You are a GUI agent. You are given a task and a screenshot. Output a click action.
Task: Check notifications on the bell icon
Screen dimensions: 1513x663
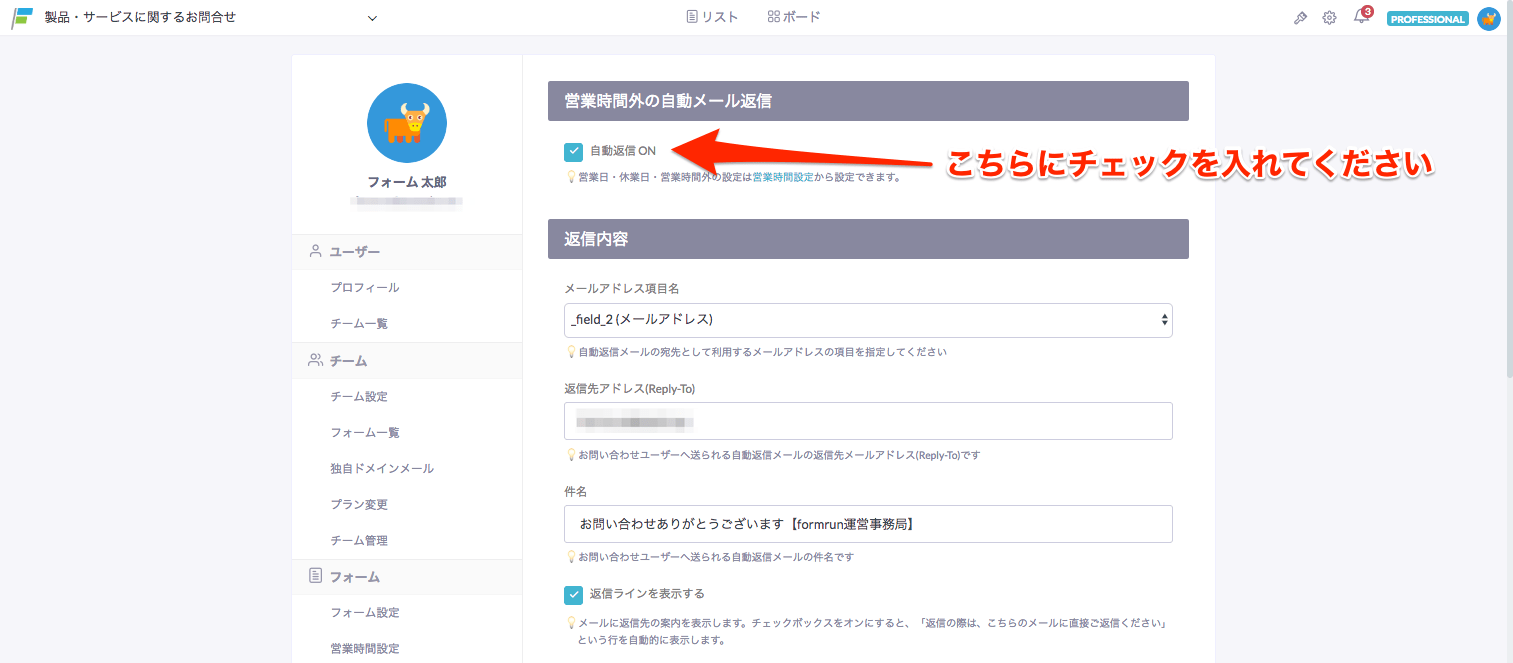(1360, 17)
